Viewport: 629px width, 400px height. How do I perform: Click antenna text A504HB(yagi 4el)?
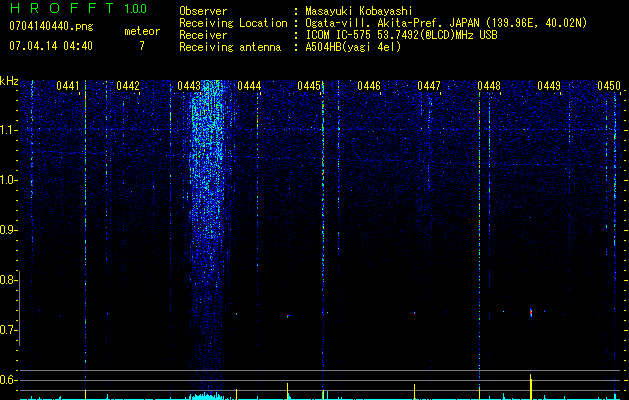click(x=353, y=47)
